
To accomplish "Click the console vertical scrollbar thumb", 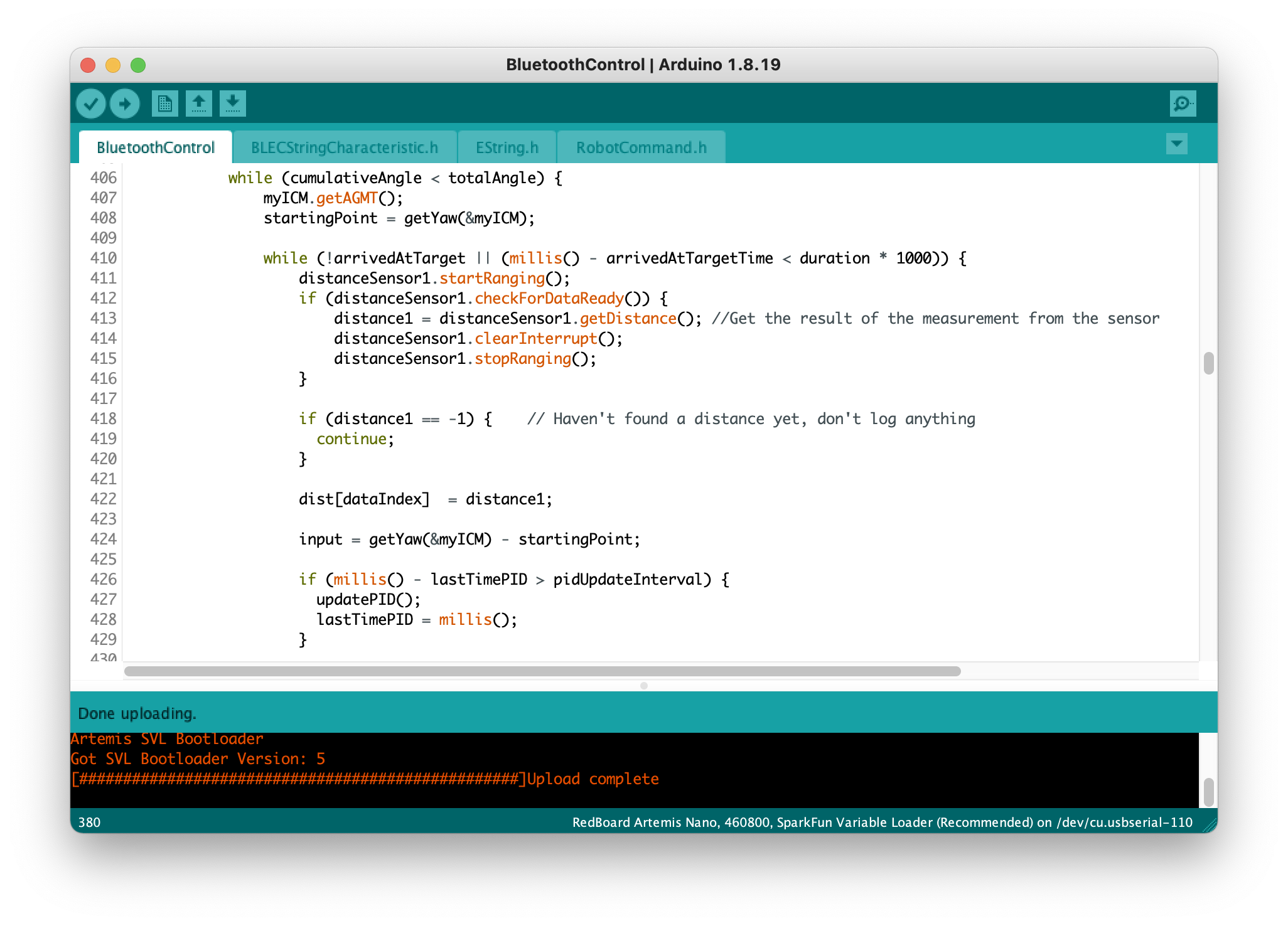I will (1208, 792).
